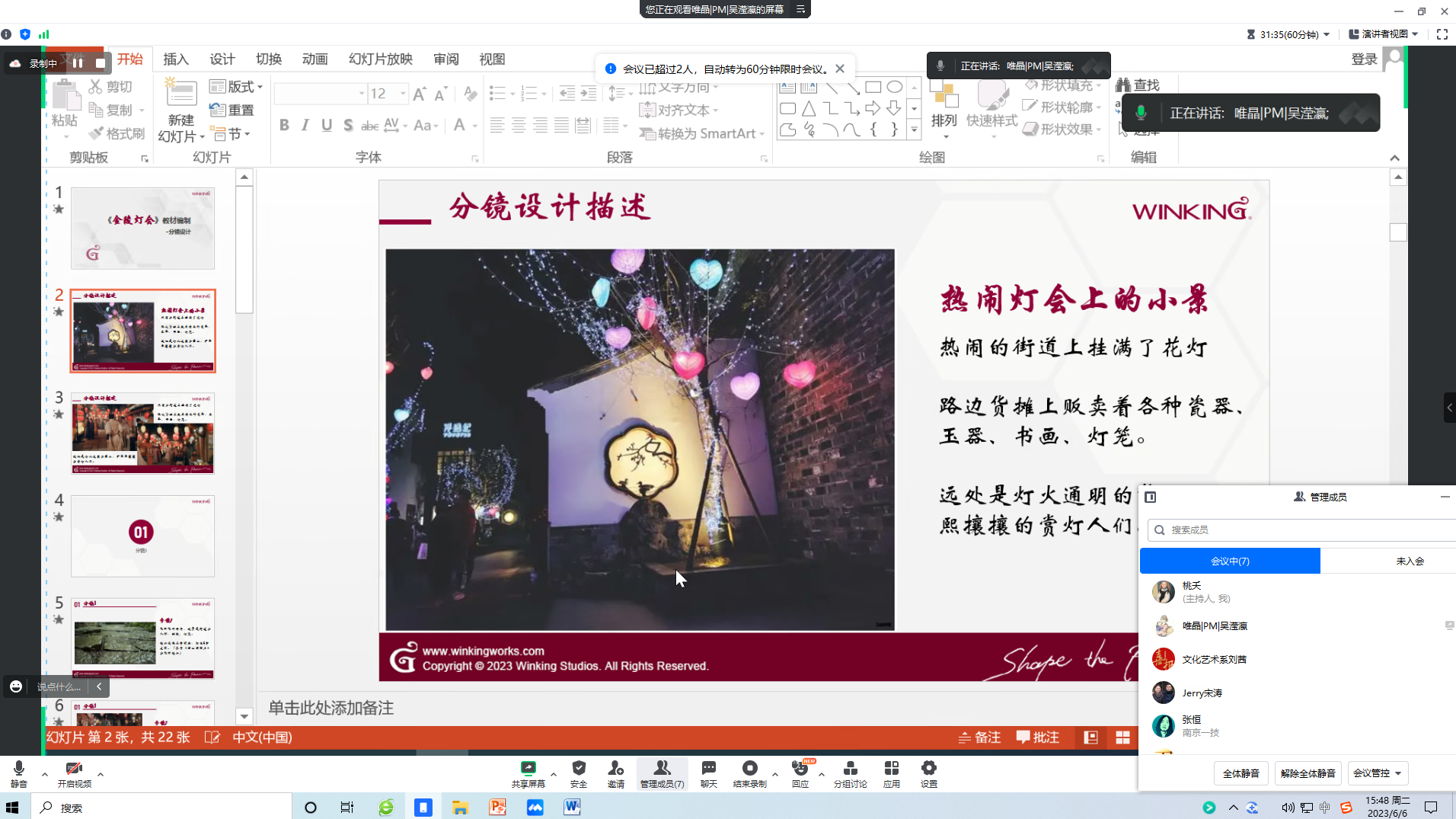Open the 聊天 chat window
Viewport: 1456px width, 819px height.
point(709,773)
